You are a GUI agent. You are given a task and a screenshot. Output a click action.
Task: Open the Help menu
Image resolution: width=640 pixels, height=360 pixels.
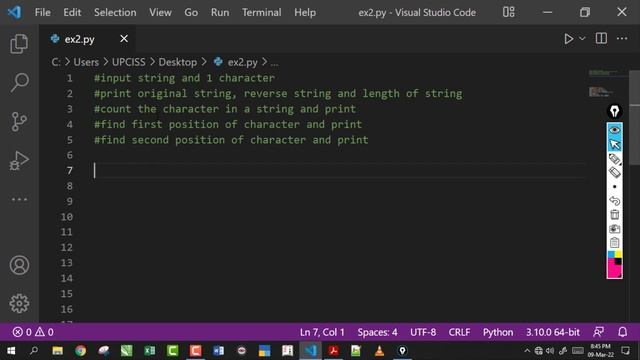(x=305, y=13)
